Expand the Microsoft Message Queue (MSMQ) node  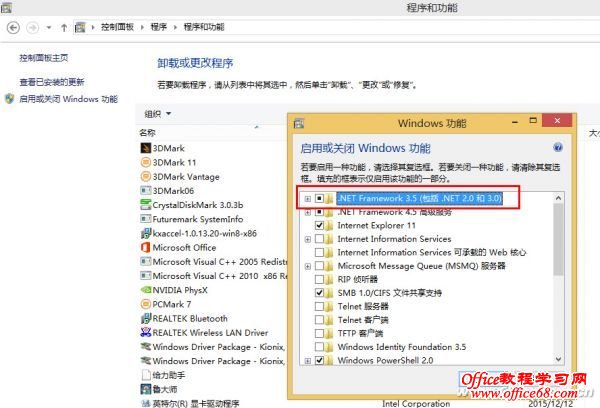(308, 266)
